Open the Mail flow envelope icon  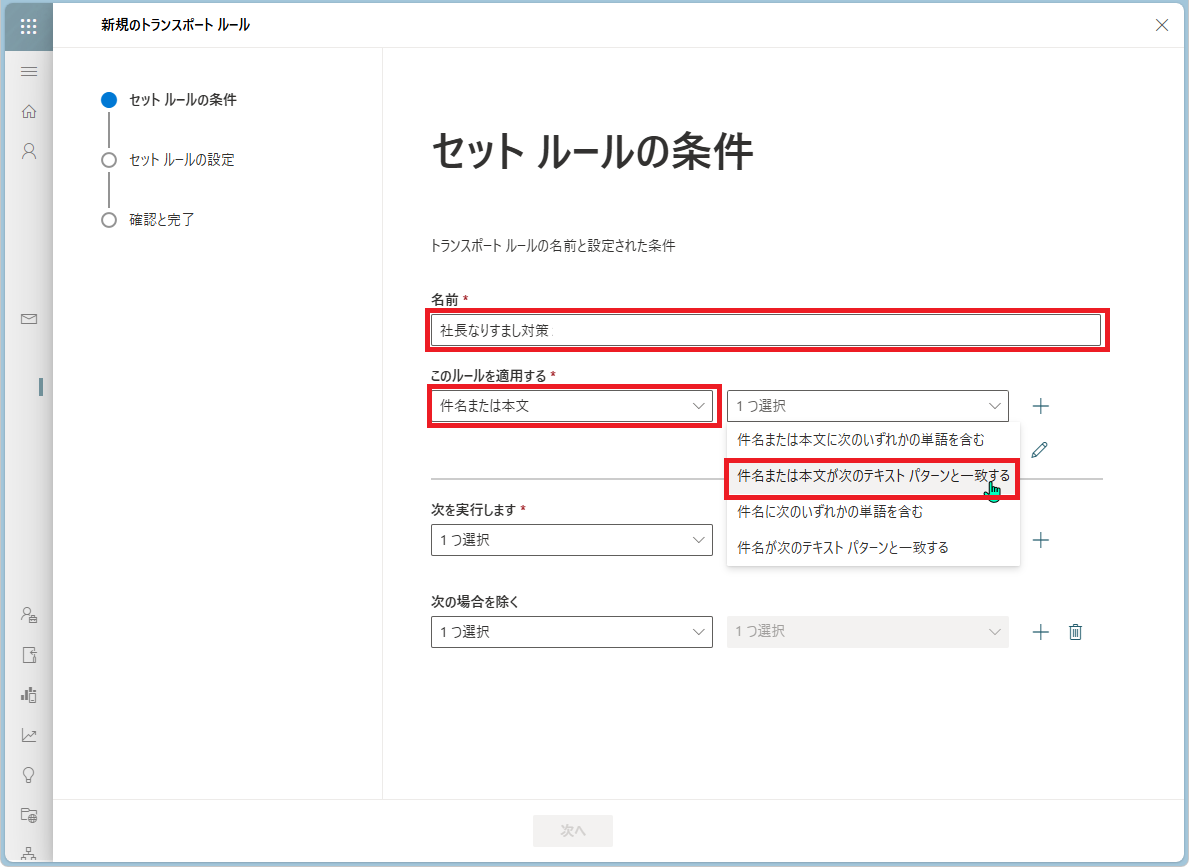(29, 319)
